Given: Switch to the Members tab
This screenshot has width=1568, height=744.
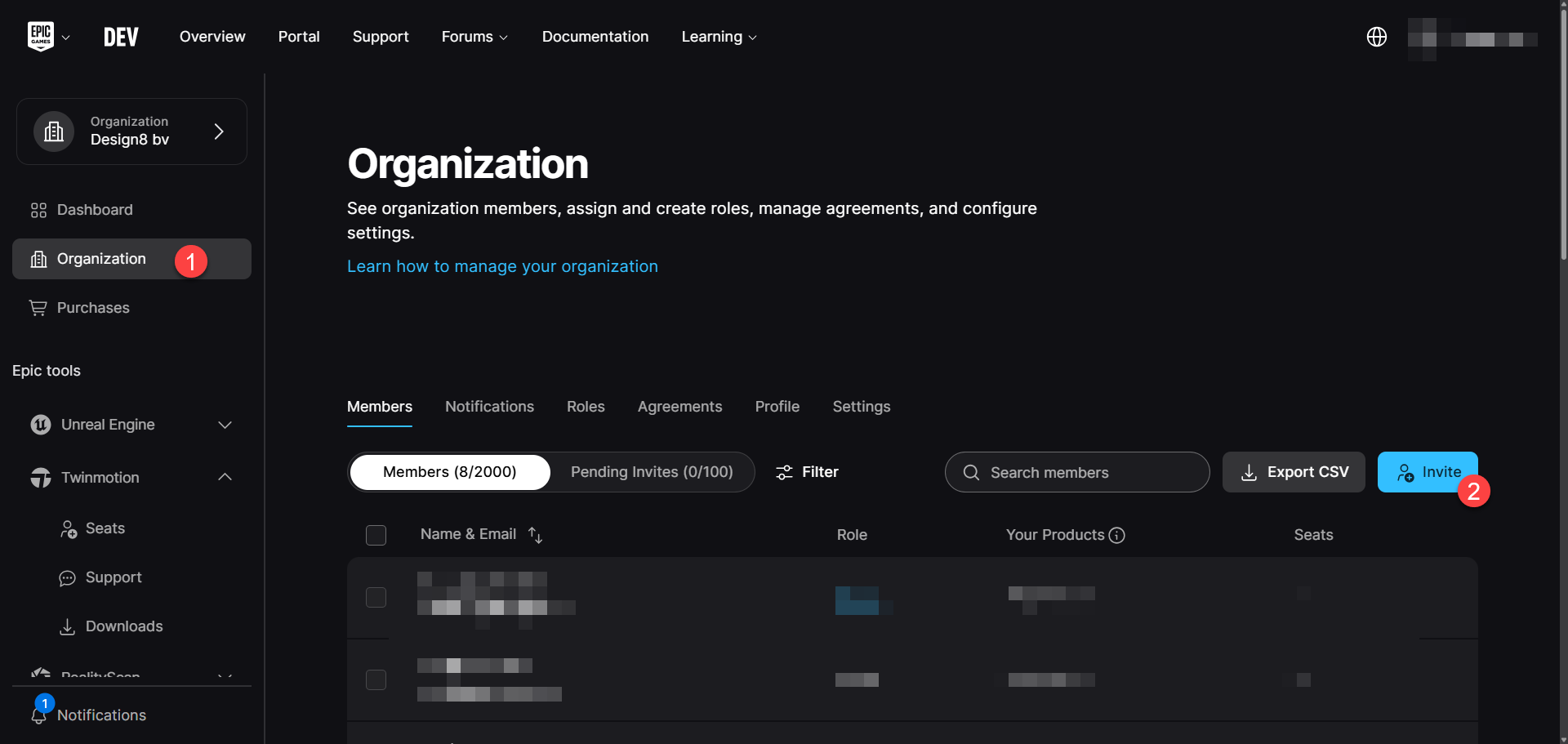Looking at the screenshot, I should point(380,407).
